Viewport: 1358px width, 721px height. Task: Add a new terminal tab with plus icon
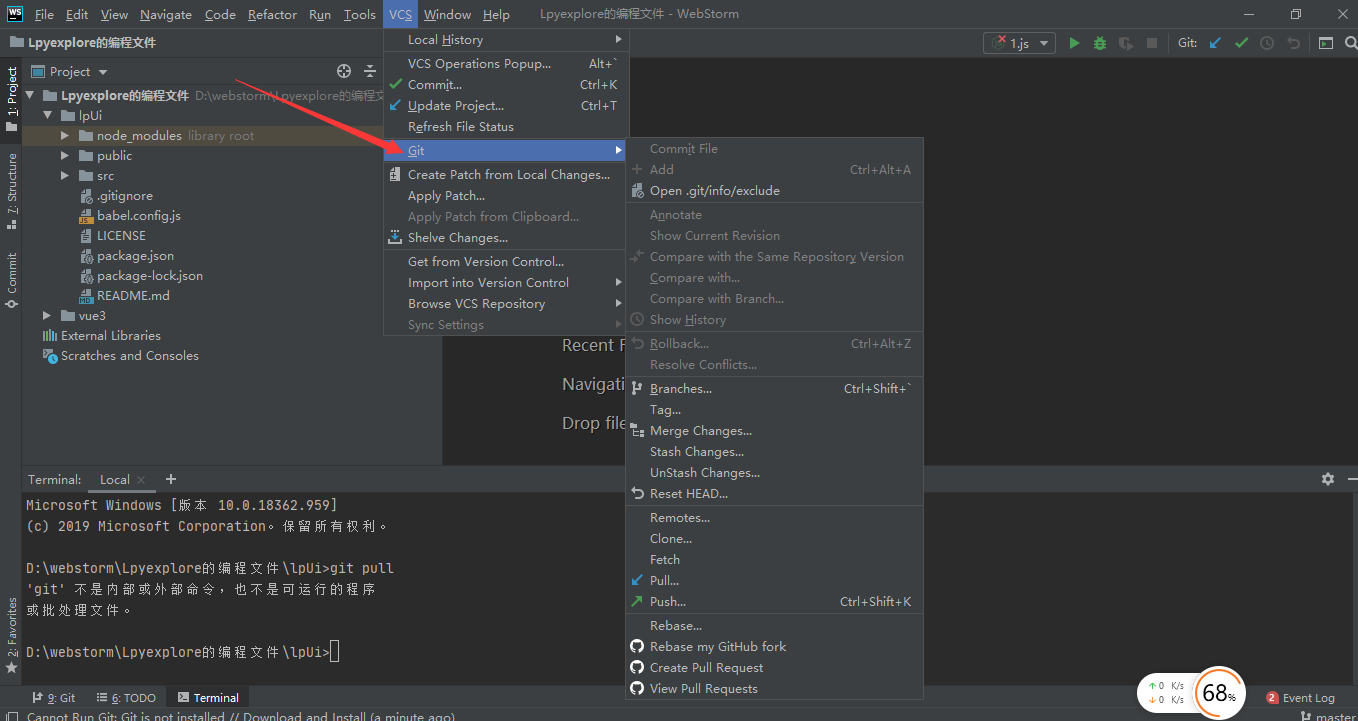click(x=171, y=479)
